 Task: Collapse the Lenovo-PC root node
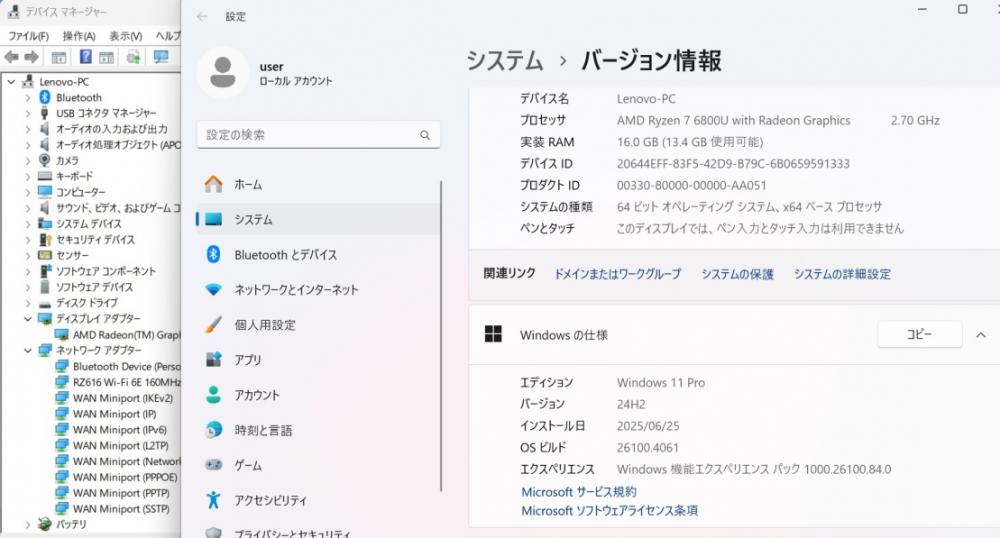(x=11, y=82)
